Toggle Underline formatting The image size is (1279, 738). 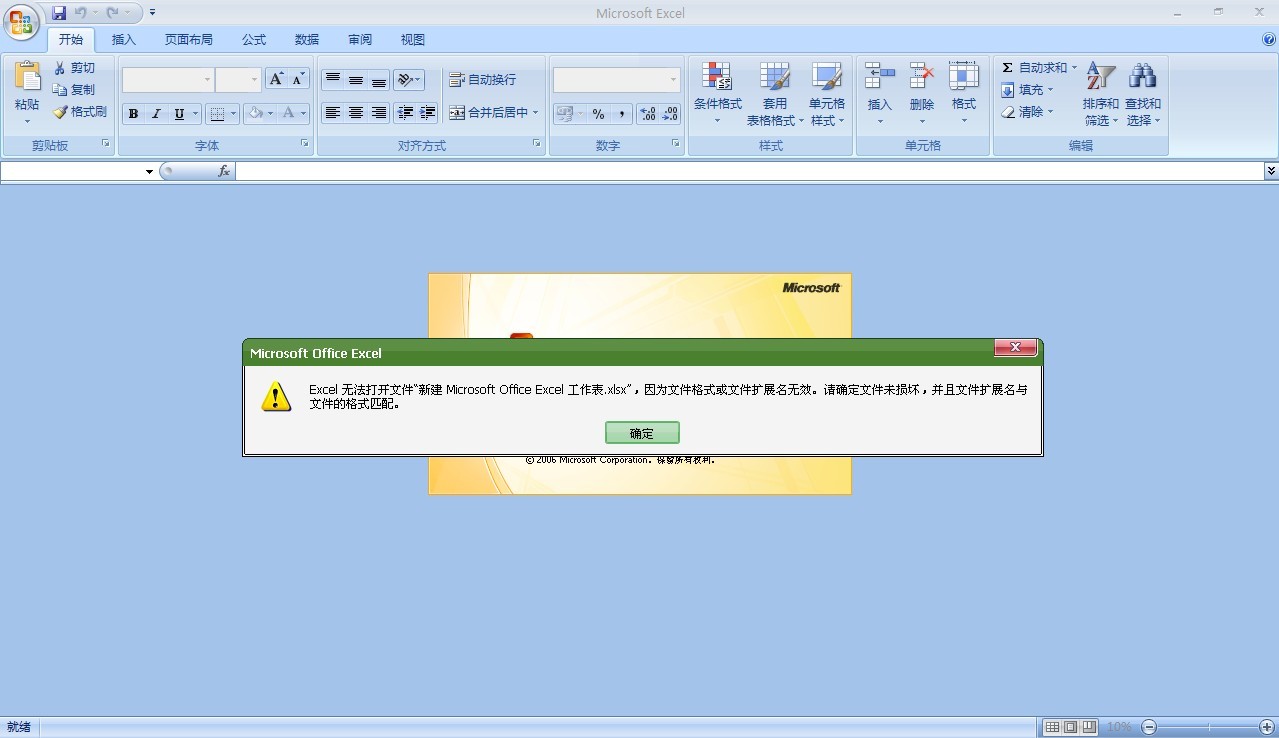click(180, 114)
